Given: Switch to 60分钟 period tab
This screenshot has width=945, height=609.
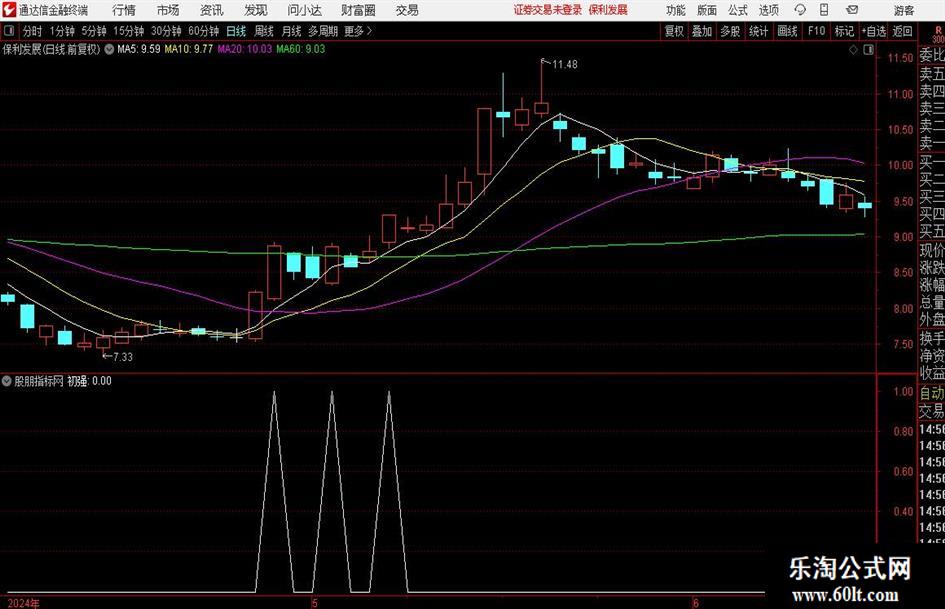Looking at the screenshot, I should (204, 31).
